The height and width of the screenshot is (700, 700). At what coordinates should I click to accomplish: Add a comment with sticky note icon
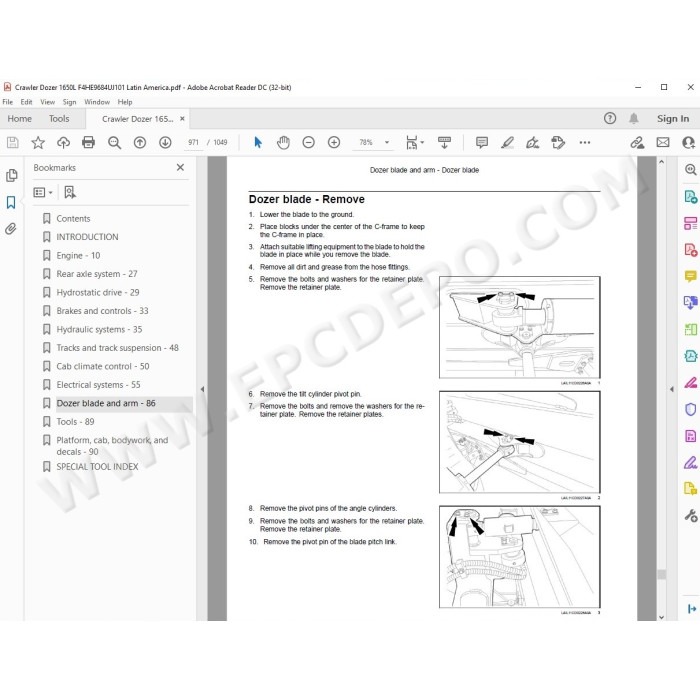[482, 142]
